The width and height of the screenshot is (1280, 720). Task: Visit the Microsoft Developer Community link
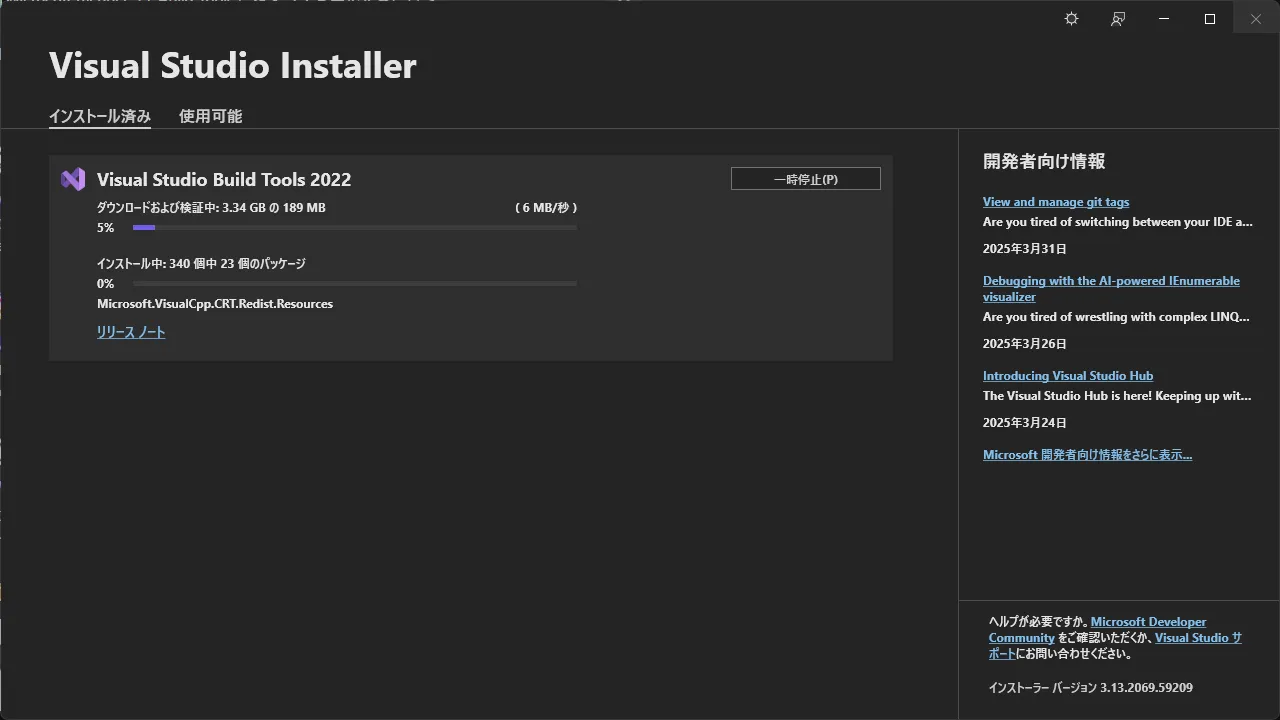[x=1148, y=622]
